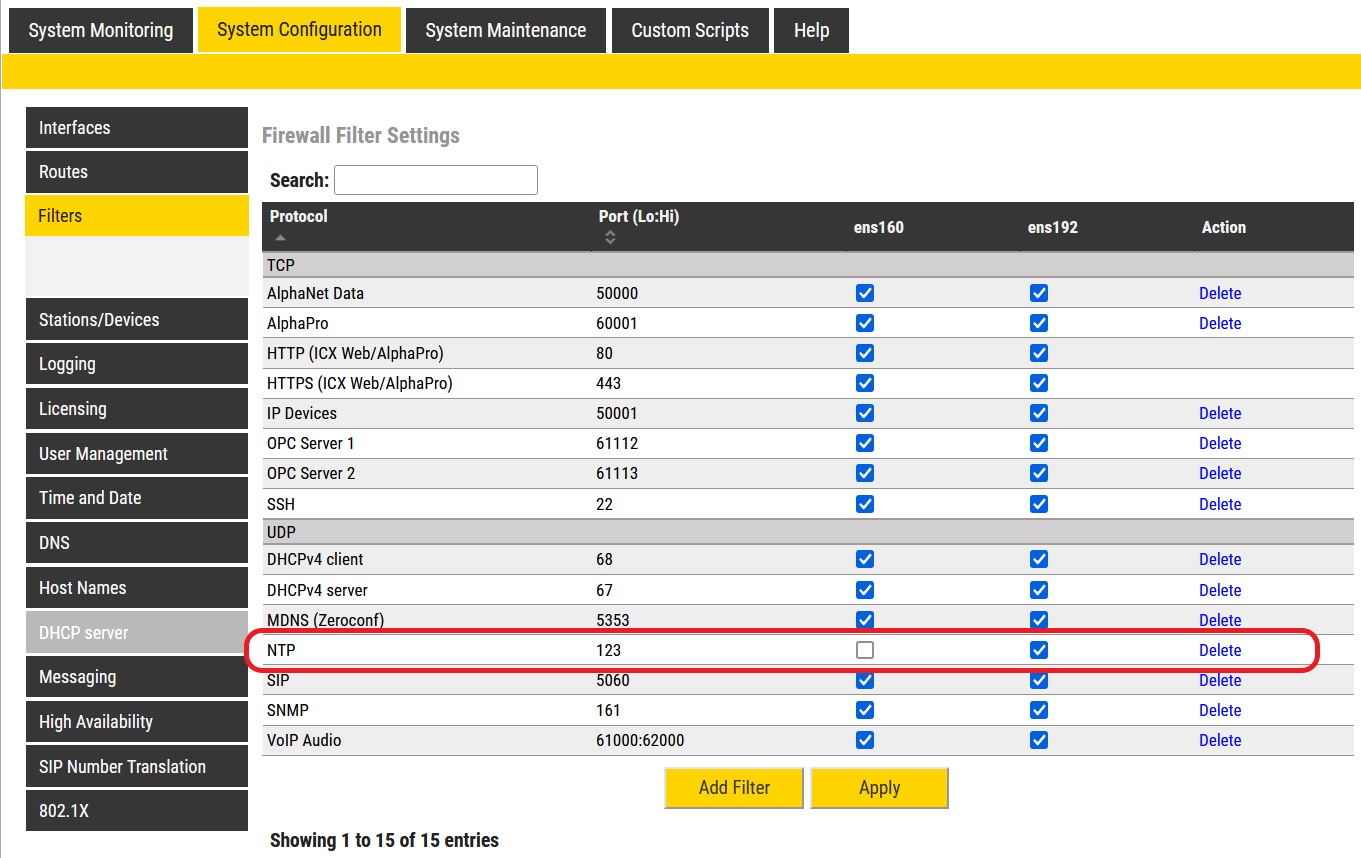Screen dimensions: 1361x858
Task: Uncheck SNMP ens160 checkbox
Action: [x=865, y=710]
